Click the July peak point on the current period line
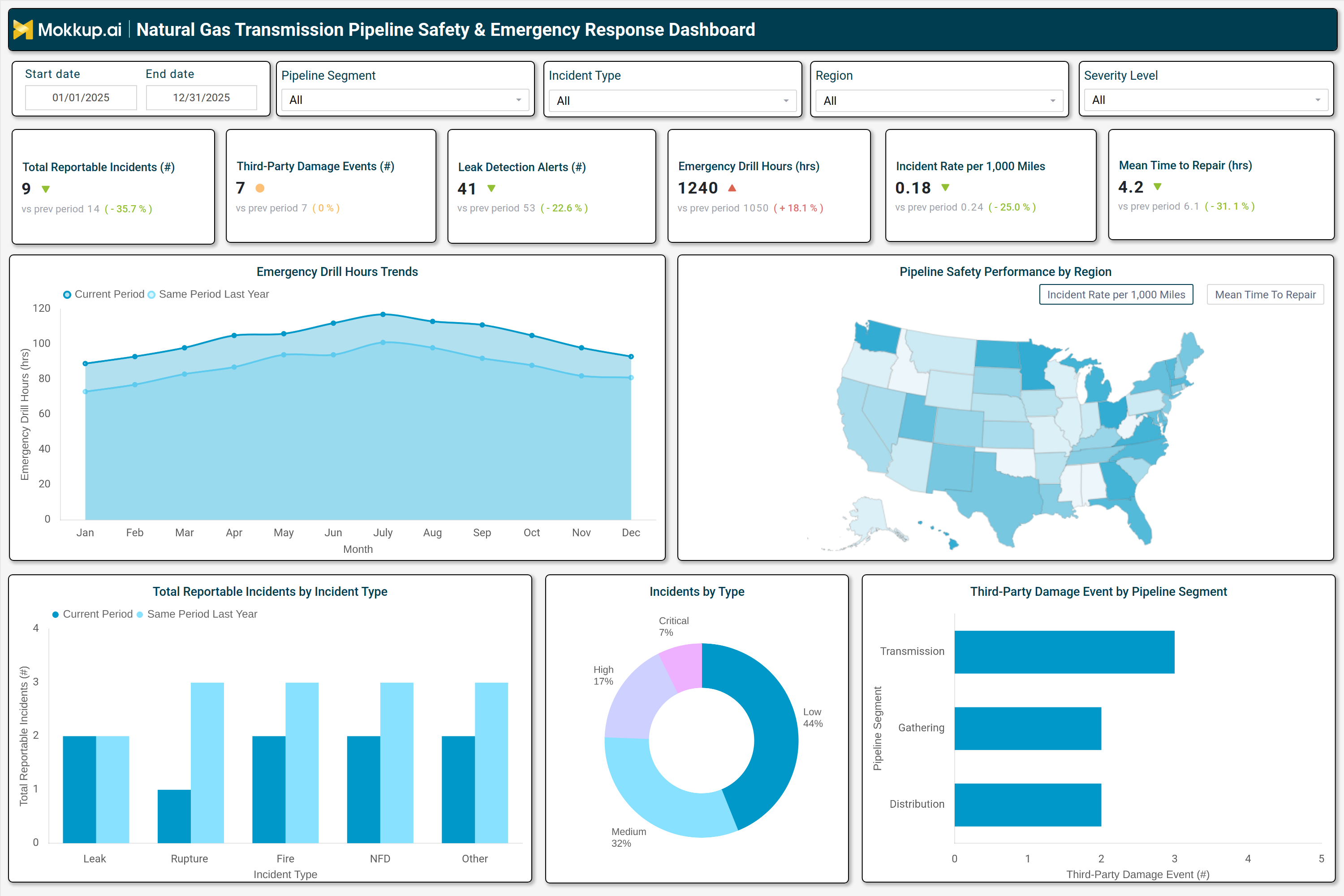Screen dimensions: 1344x896 tap(383, 314)
